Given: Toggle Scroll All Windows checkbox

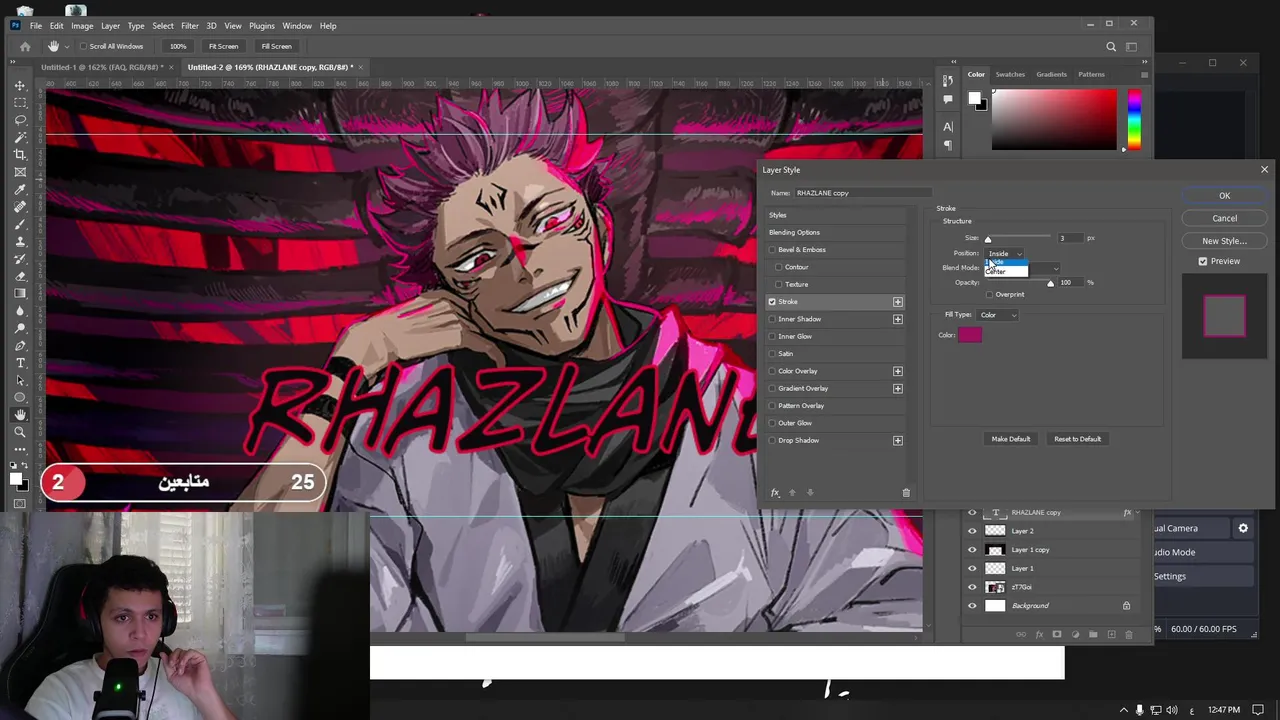Looking at the screenshot, I should click(84, 46).
